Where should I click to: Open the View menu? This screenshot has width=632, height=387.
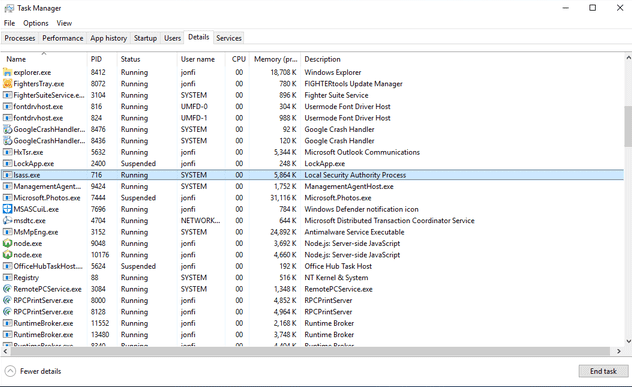click(64, 23)
